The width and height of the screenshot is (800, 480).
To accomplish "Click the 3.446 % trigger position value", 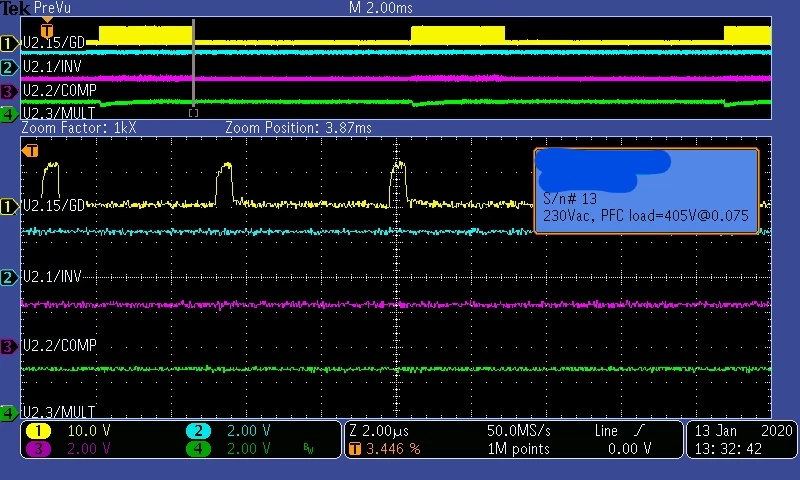I will (x=393, y=449).
